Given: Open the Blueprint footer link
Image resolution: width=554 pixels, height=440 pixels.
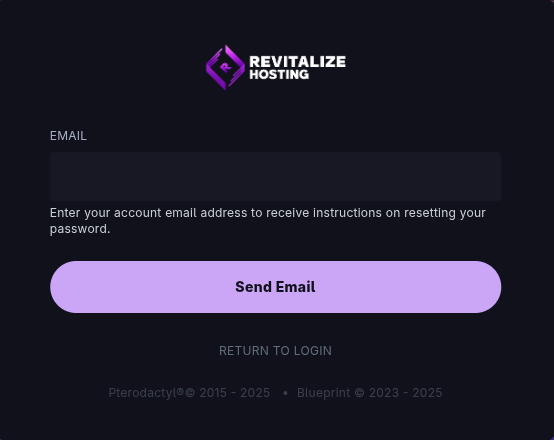Looking at the screenshot, I should pyautogui.click(x=324, y=393).
